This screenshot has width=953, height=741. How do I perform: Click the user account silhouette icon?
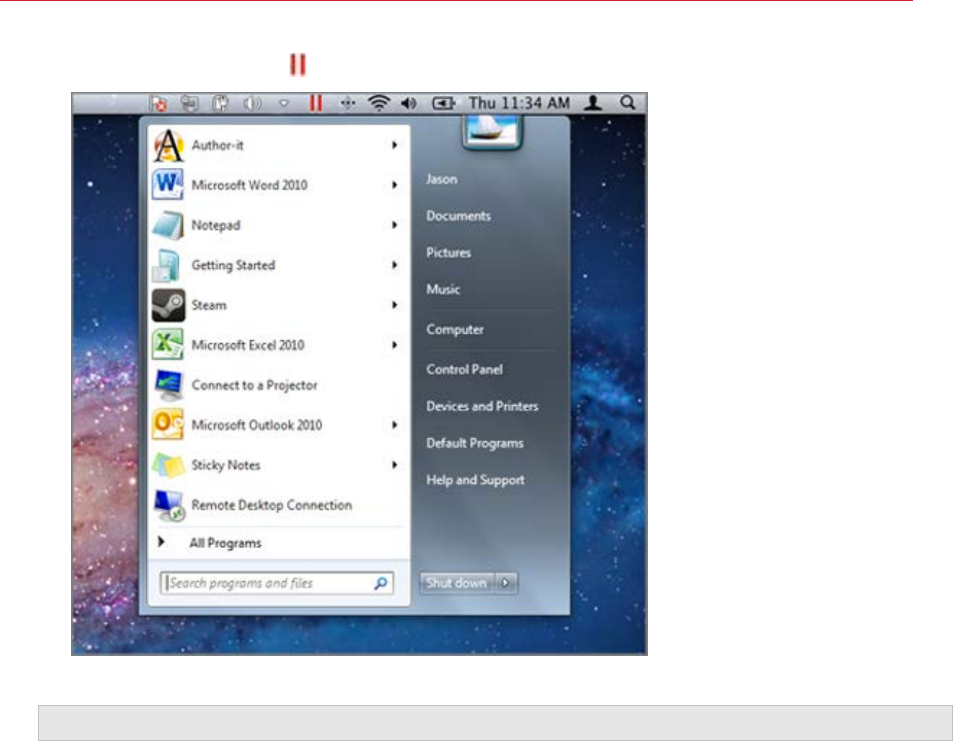pos(593,103)
